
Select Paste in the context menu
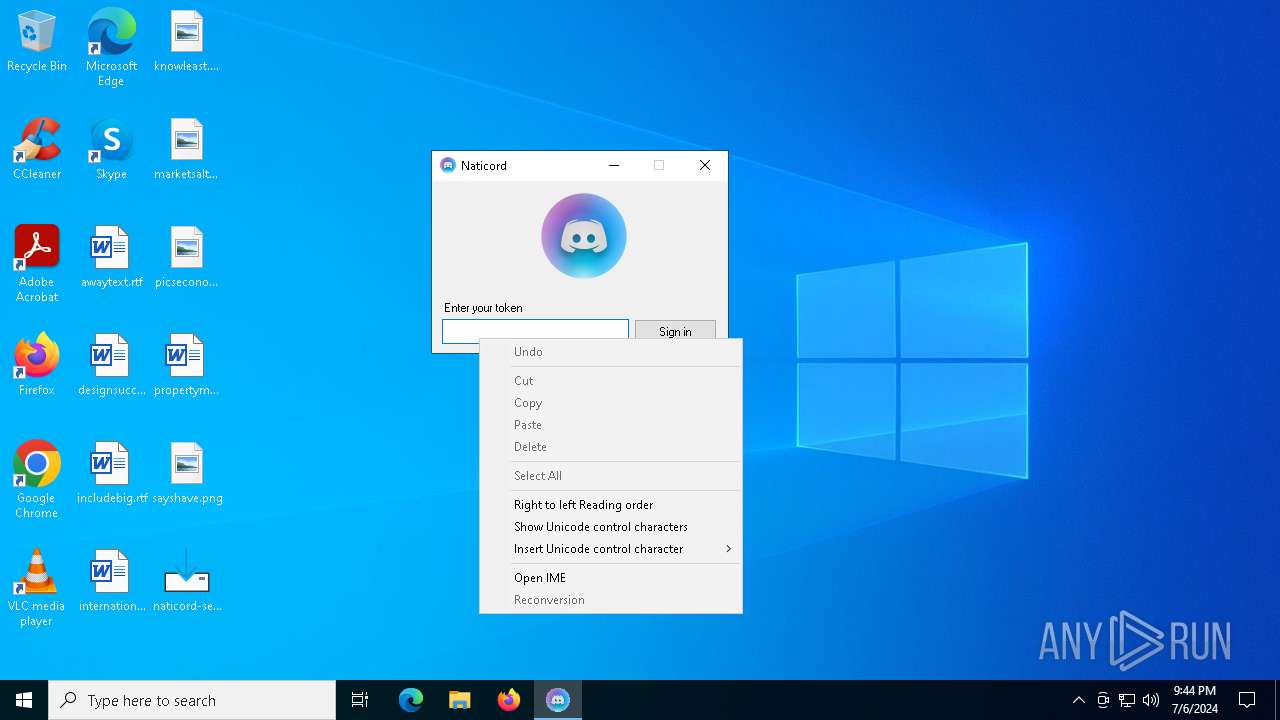click(x=611, y=425)
